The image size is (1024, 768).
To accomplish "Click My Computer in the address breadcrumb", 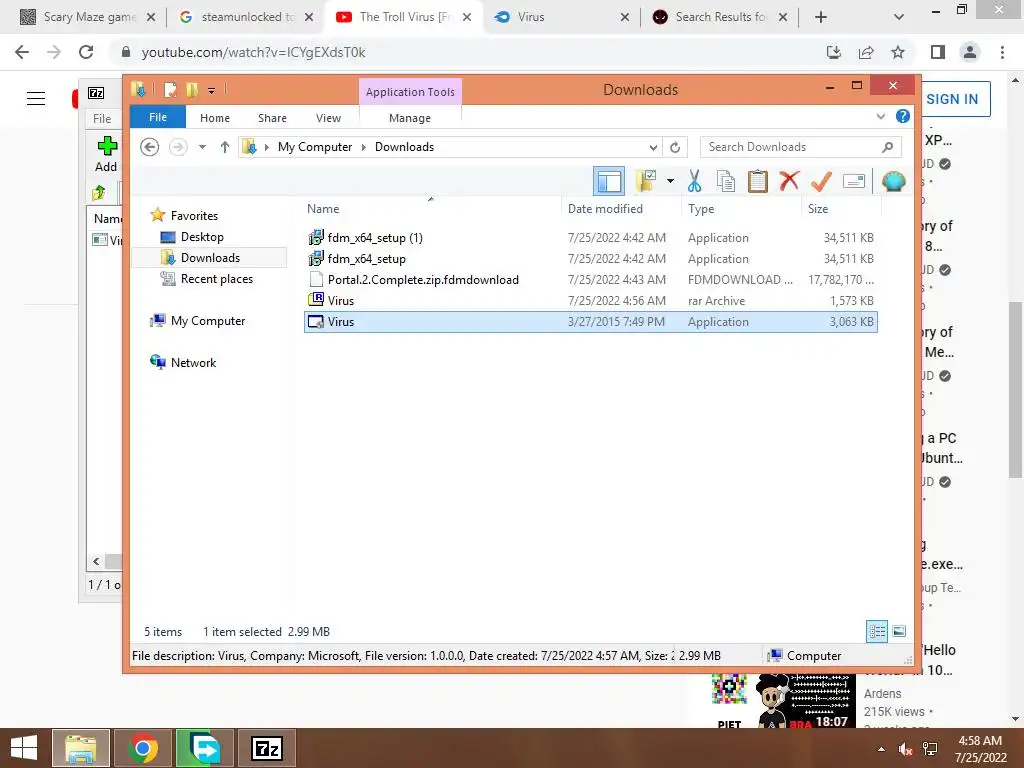I will point(315,147).
